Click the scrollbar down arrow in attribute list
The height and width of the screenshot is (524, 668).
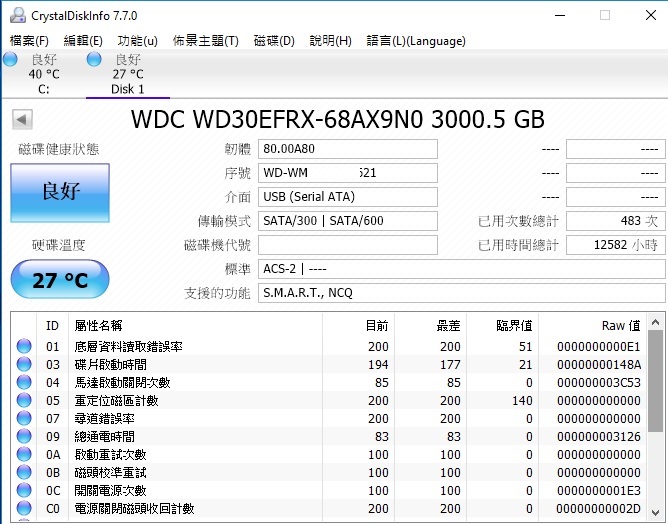click(656, 512)
